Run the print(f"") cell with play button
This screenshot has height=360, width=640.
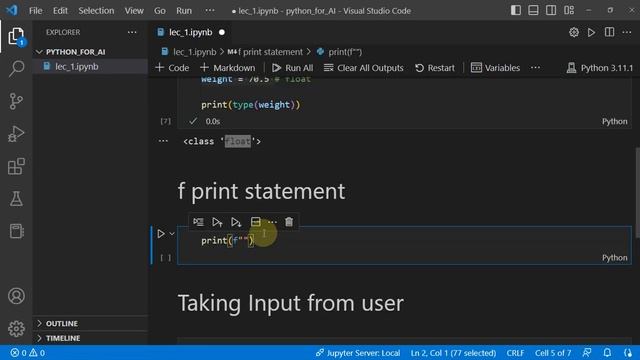(161, 233)
